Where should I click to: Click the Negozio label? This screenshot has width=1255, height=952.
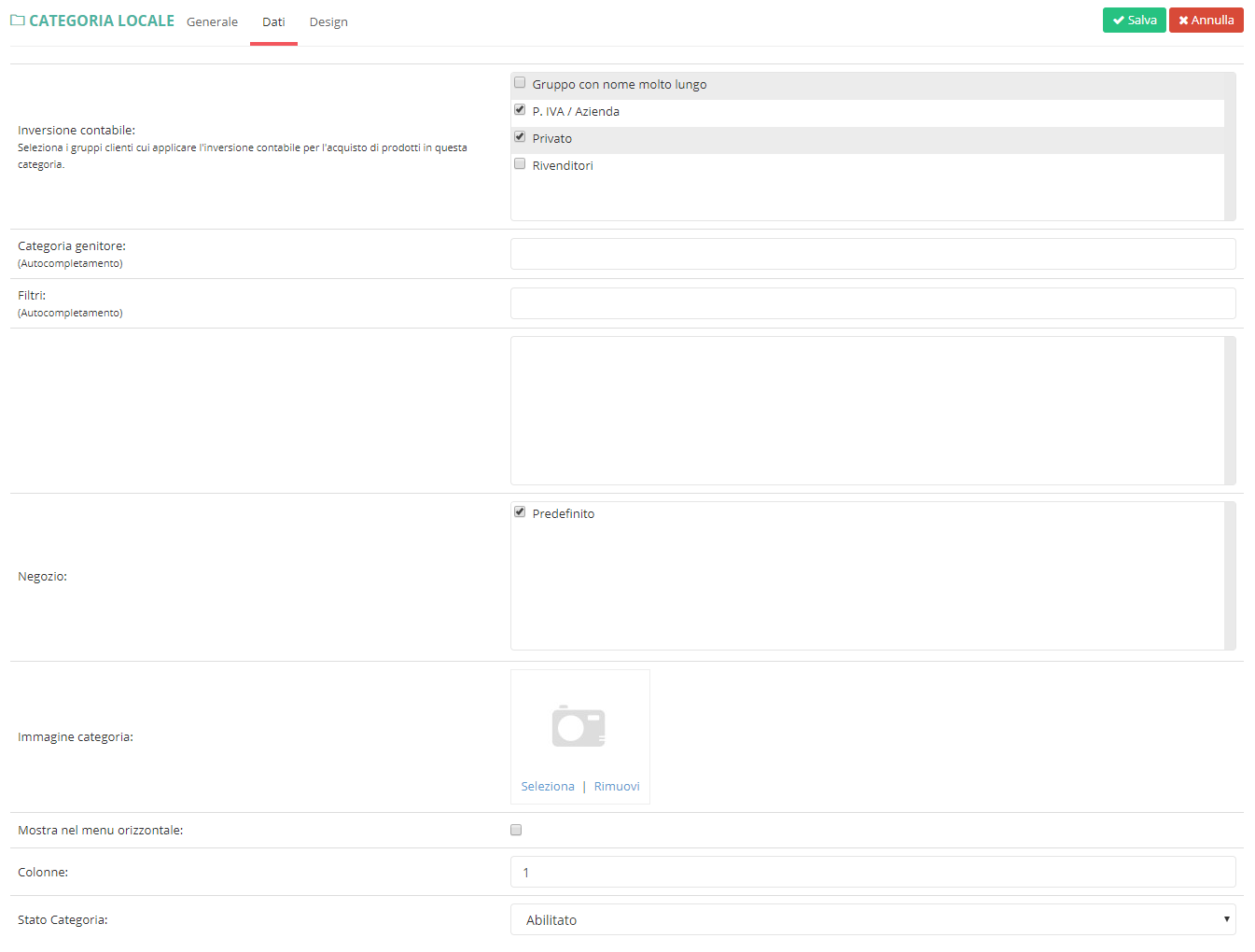click(42, 576)
